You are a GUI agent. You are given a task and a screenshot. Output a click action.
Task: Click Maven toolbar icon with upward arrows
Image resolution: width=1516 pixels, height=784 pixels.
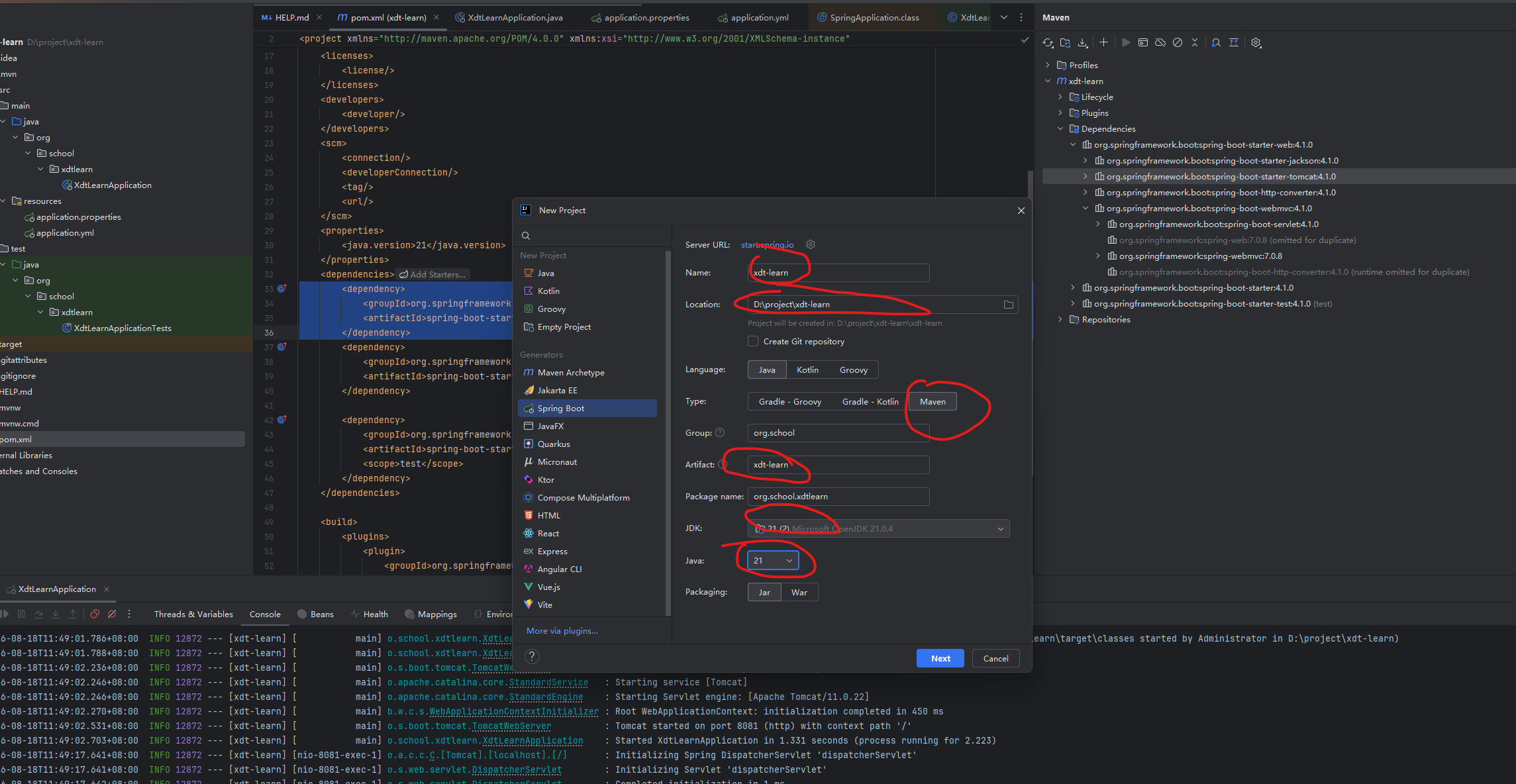(1233, 42)
